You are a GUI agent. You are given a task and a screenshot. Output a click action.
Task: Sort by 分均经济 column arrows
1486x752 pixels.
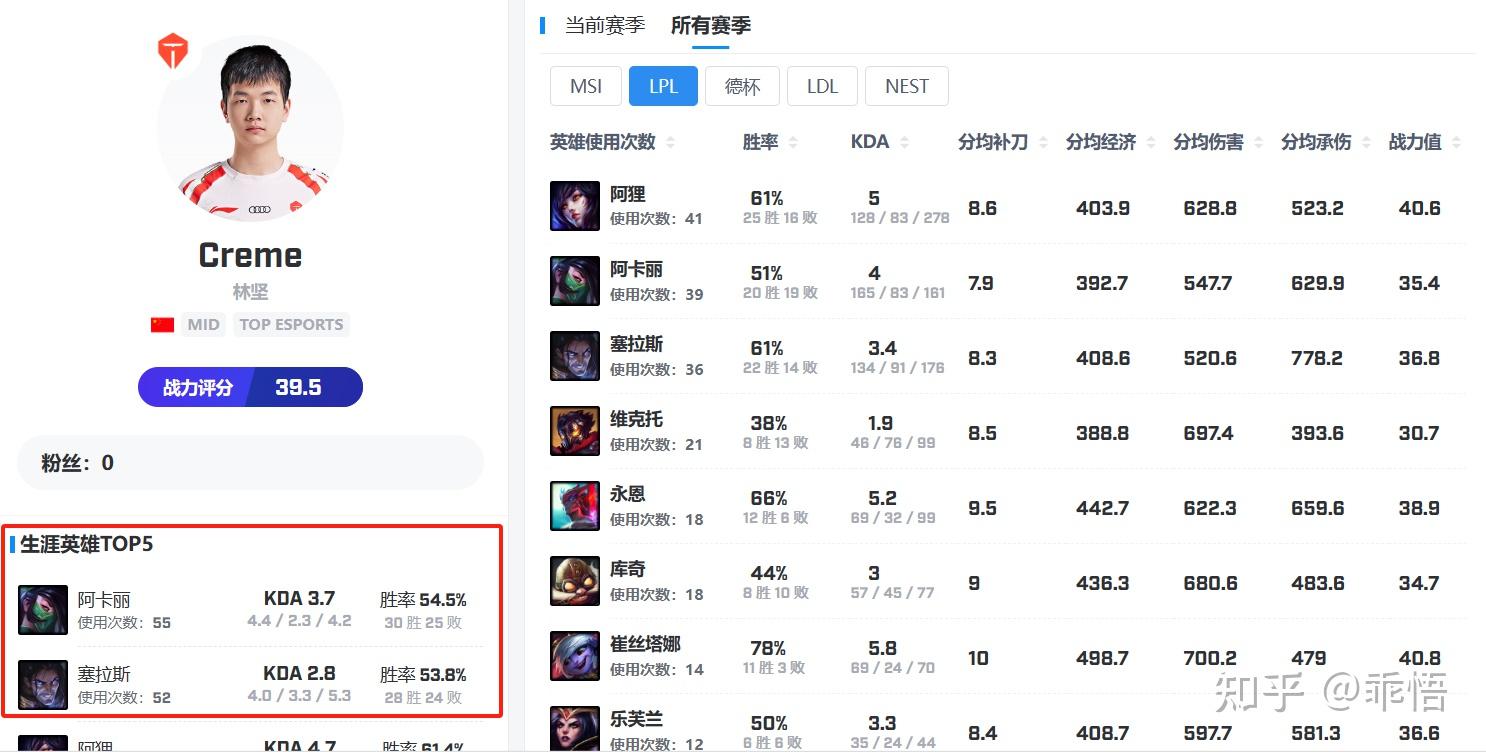tap(1151, 143)
